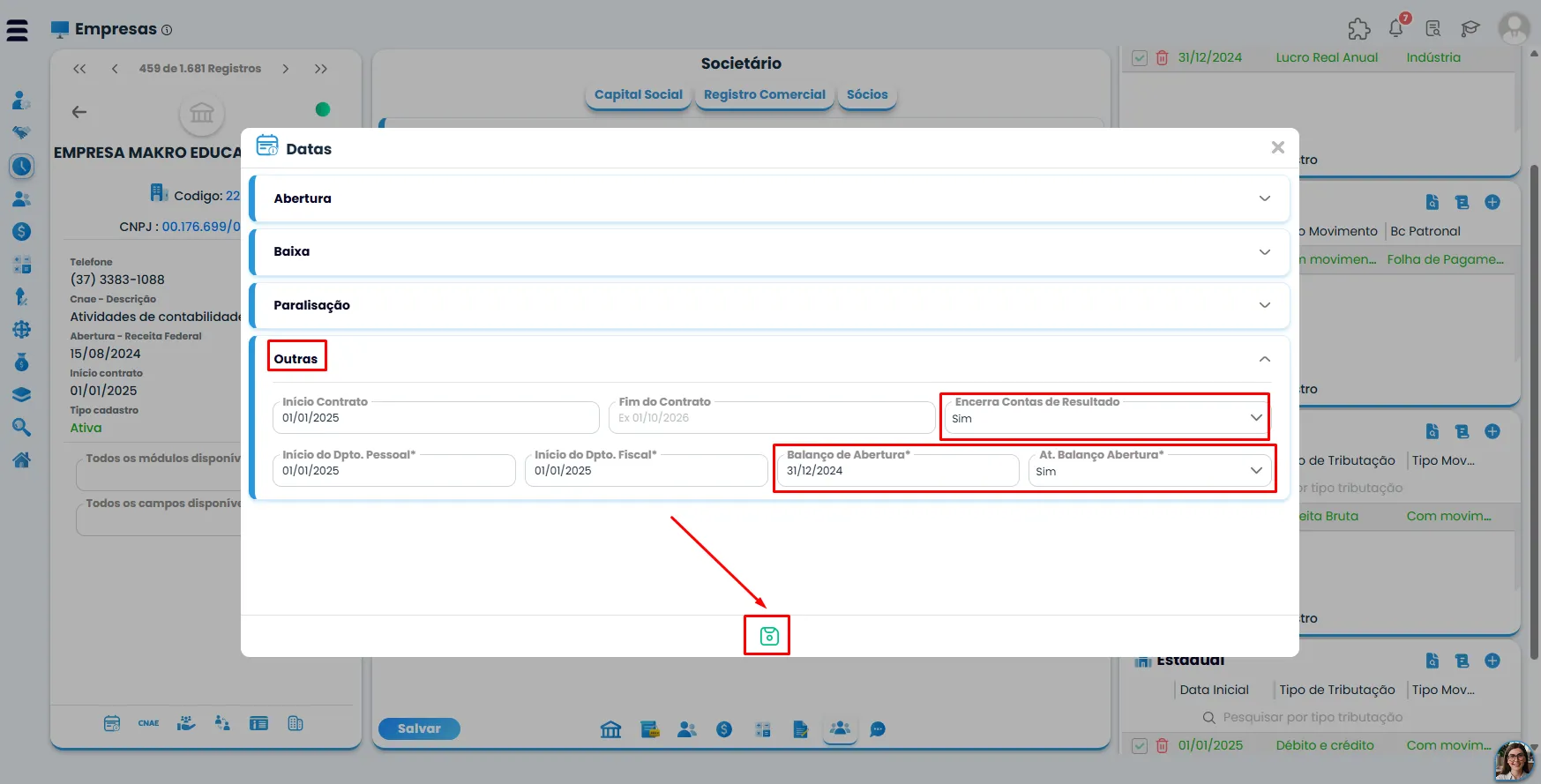Viewport: 1541px width, 784px height.
Task: Click the home icon in left sidebar
Action: [22, 460]
